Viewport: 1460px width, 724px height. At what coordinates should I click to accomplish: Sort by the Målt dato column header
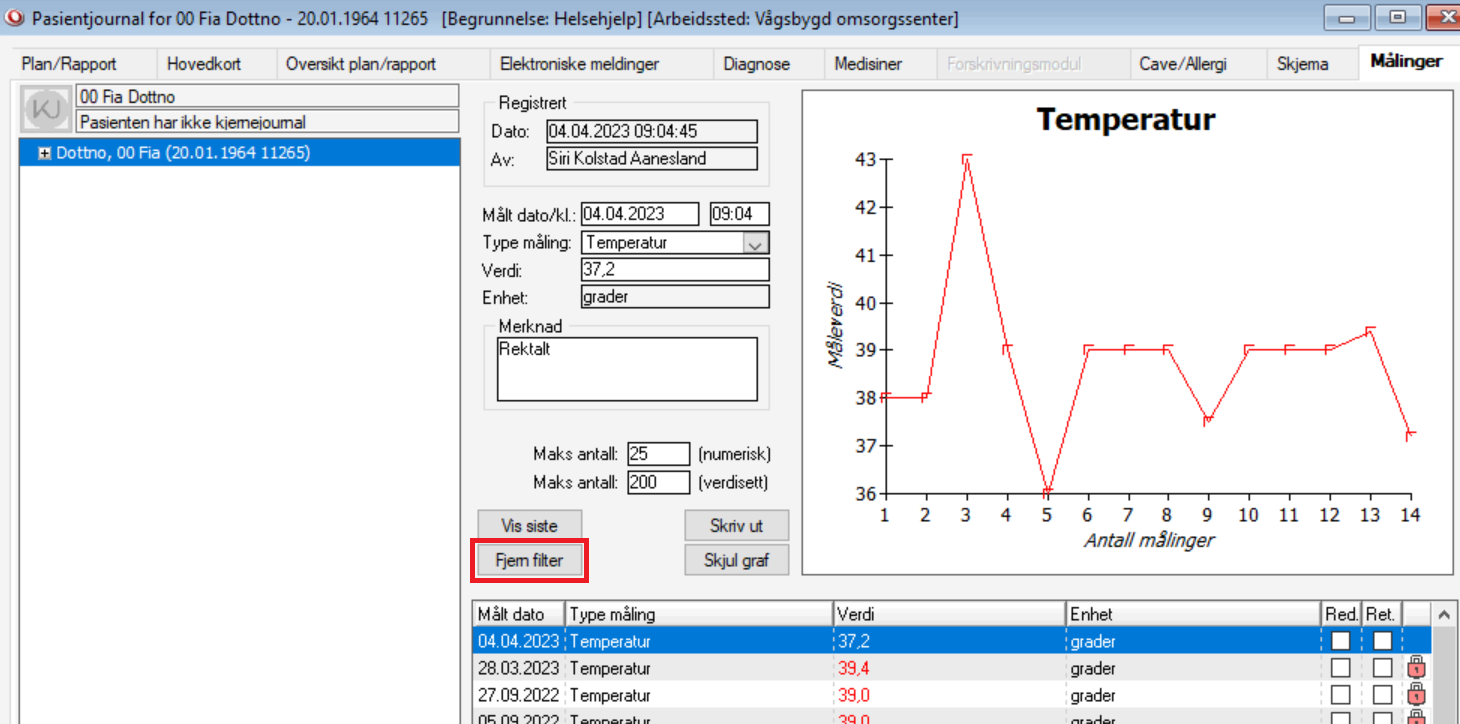coord(519,614)
